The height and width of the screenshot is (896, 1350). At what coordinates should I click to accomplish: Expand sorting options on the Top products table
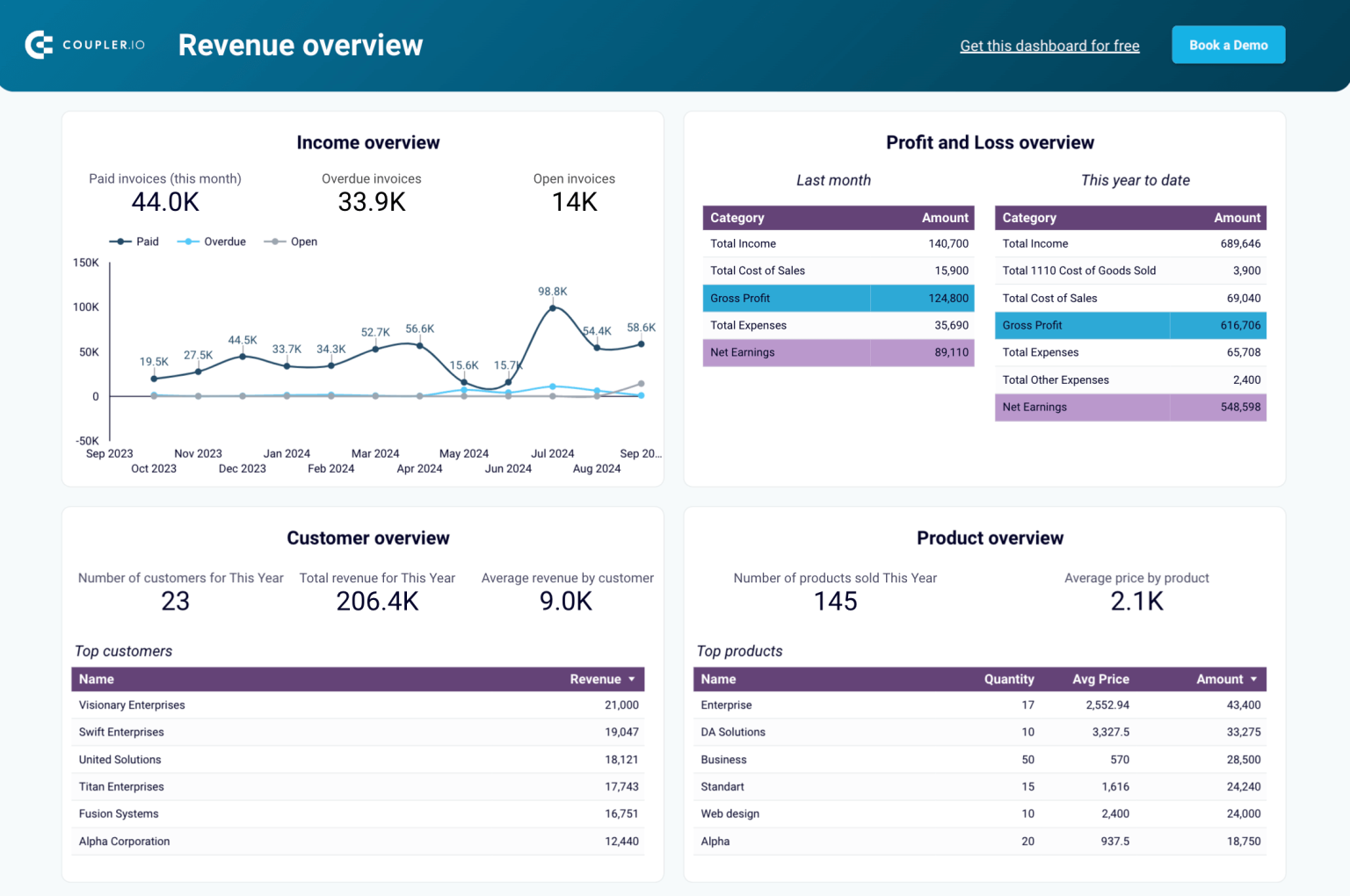[x=1252, y=679]
